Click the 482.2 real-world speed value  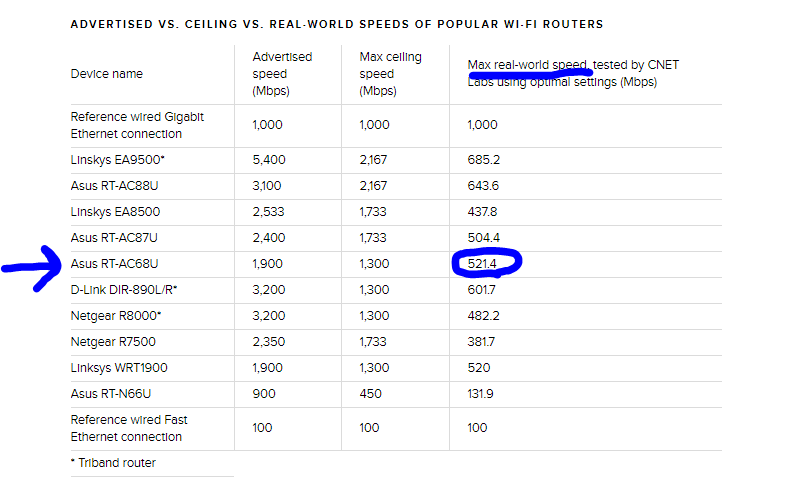click(483, 316)
